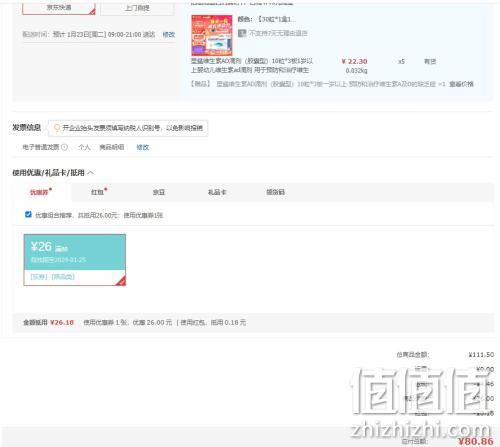Select the 上门自提 pickup option
The image size is (500, 447).
(137, 8)
